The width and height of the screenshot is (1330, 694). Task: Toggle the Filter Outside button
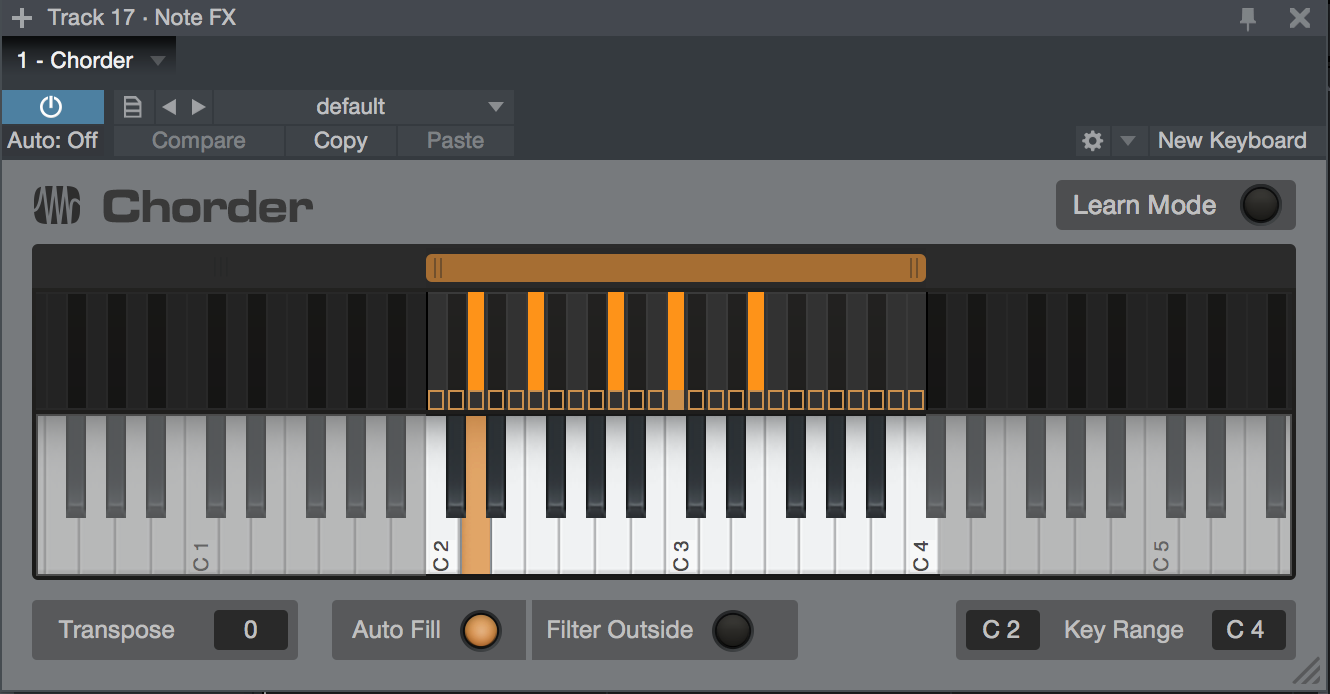click(x=733, y=630)
